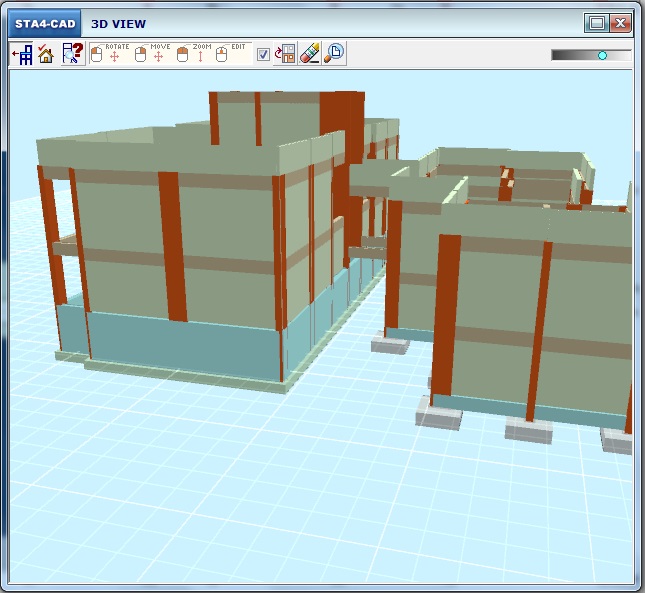Viewport: 645px width, 593px height.
Task: Toggle the checked toolbar checkbox
Action: pyautogui.click(x=263, y=55)
